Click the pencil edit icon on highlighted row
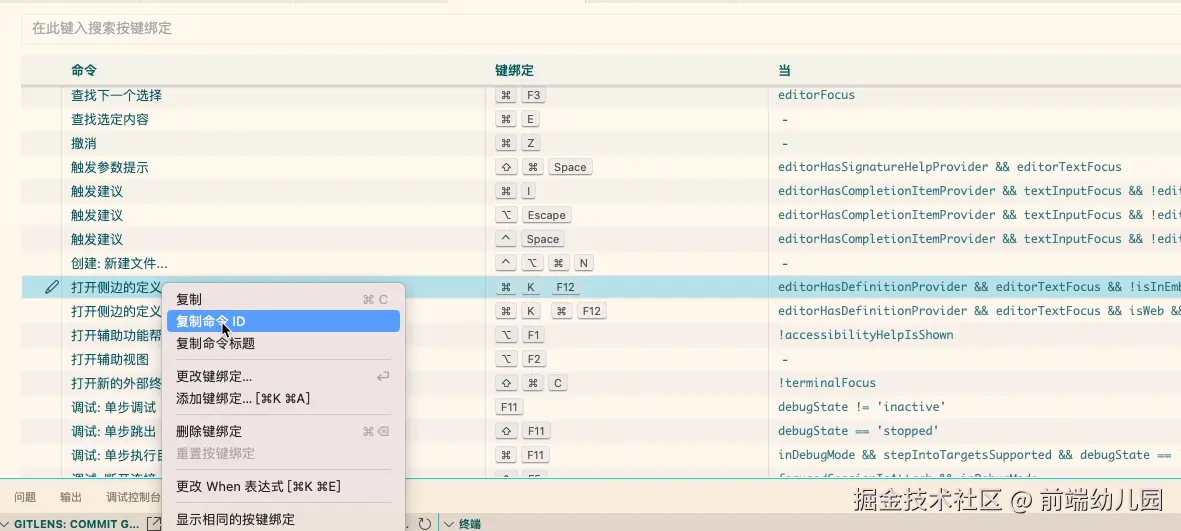 point(52,287)
